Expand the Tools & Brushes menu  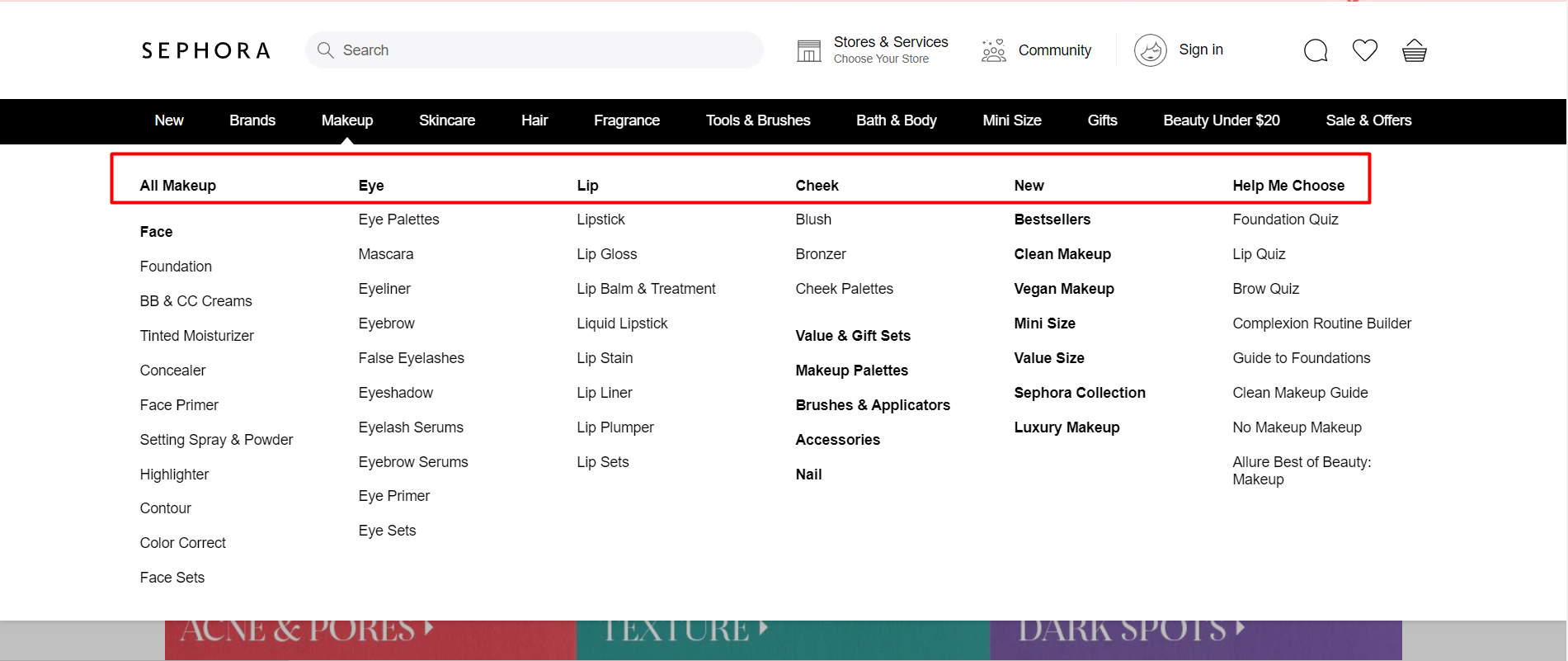coord(757,120)
